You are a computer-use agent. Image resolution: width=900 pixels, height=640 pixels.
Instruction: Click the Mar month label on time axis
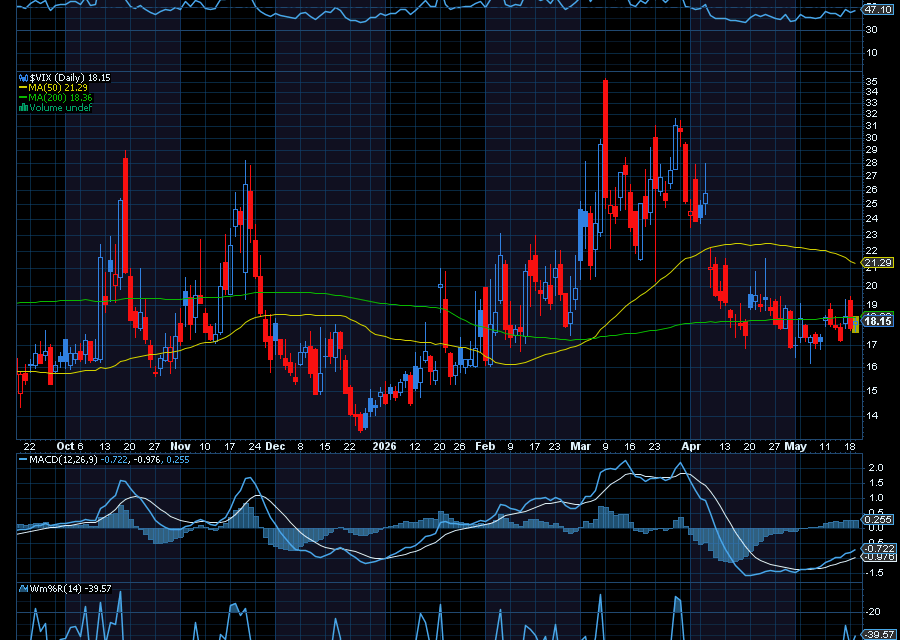click(x=580, y=447)
